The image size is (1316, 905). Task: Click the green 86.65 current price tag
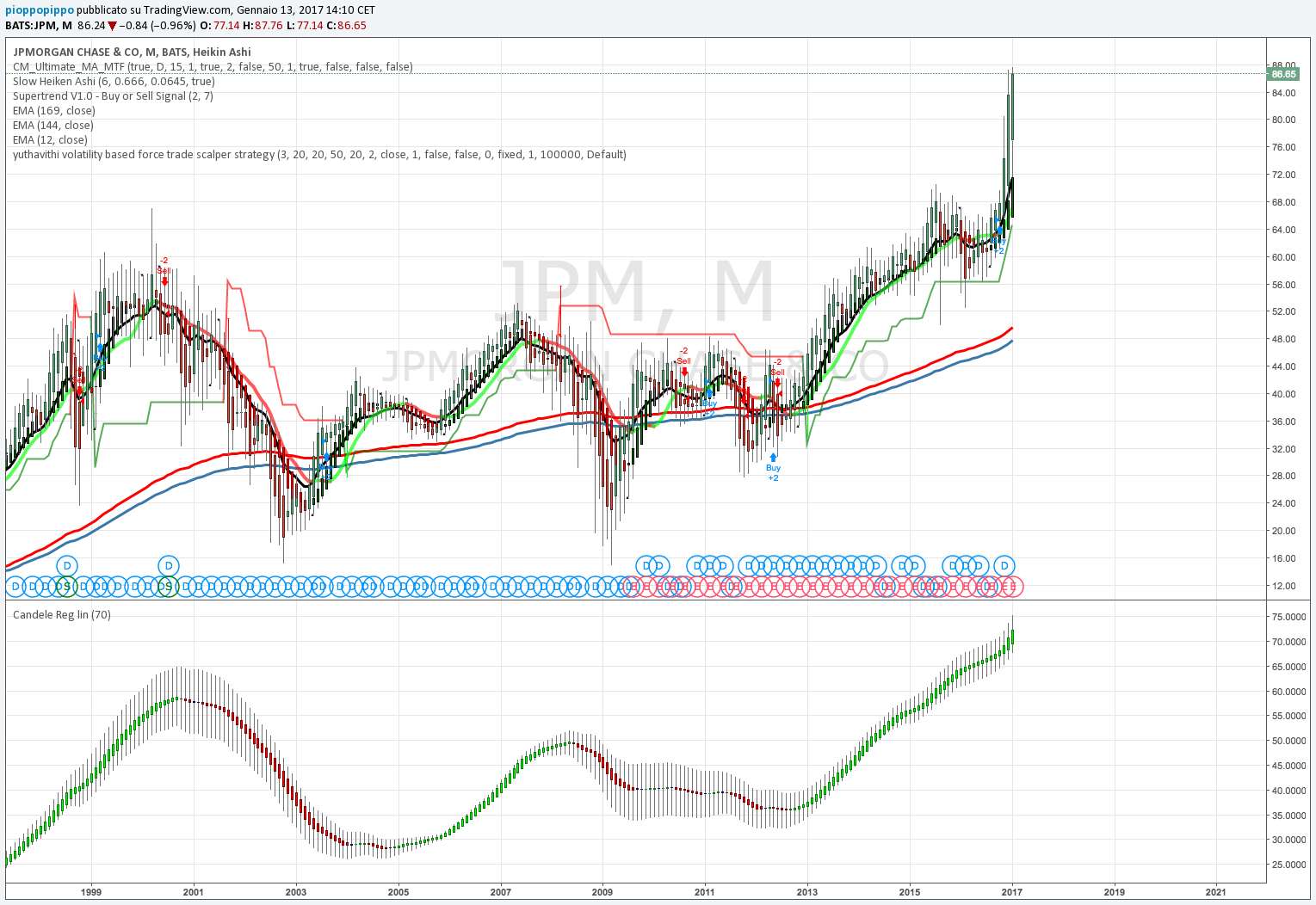[x=1283, y=74]
